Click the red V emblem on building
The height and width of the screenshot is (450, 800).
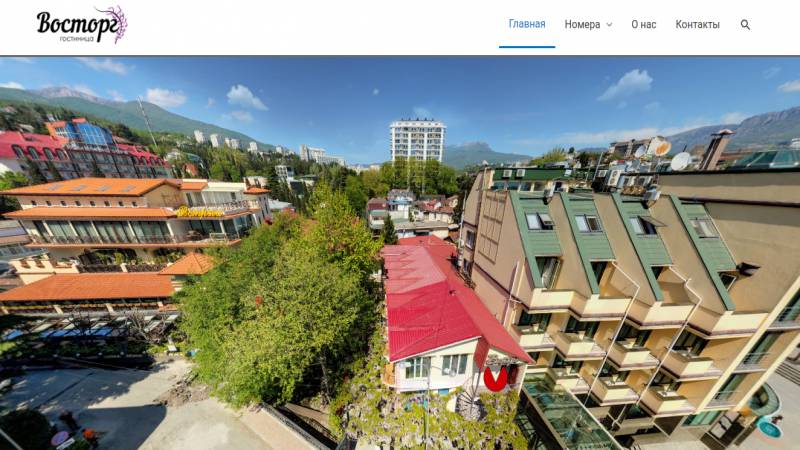coord(496,379)
